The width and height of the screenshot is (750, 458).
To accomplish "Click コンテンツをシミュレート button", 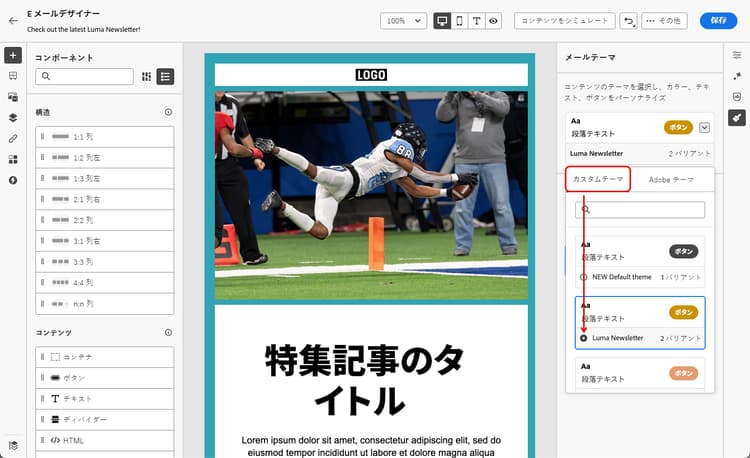I will (x=564, y=21).
